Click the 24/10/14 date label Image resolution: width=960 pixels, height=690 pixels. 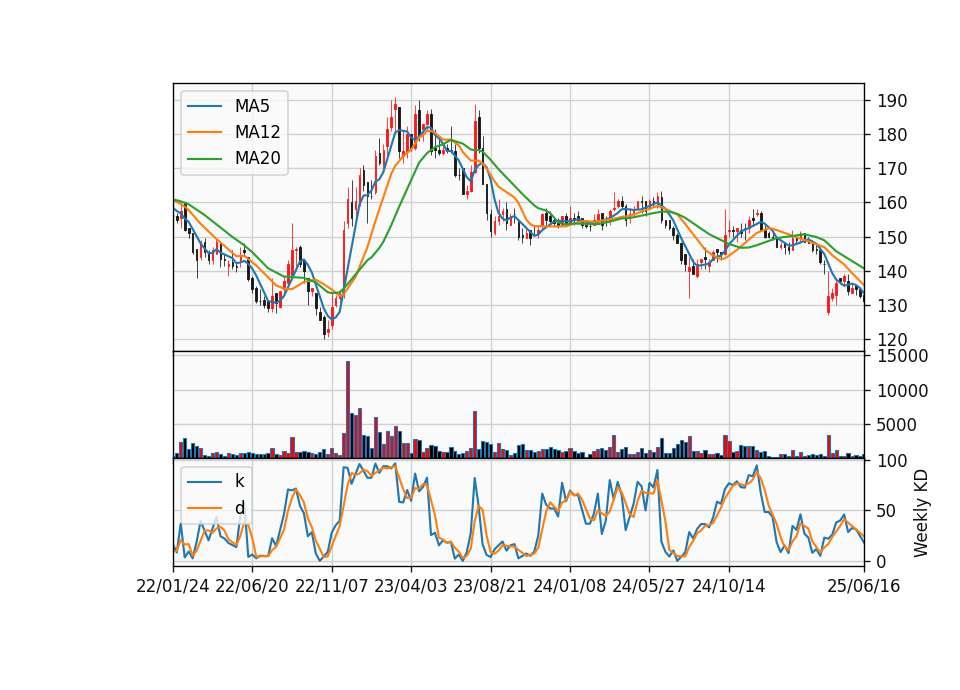[729, 587]
